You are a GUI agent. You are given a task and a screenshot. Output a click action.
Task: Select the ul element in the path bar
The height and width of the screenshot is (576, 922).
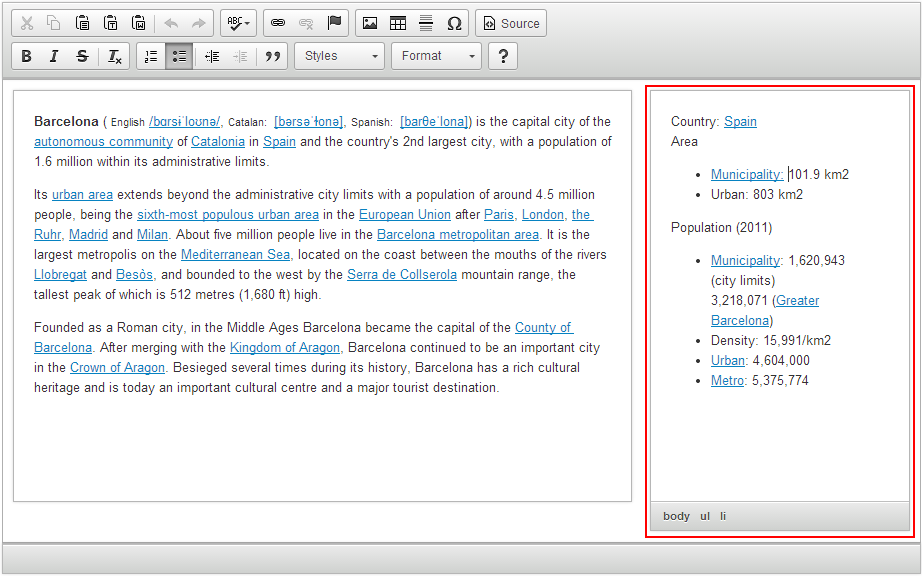[x=705, y=516]
